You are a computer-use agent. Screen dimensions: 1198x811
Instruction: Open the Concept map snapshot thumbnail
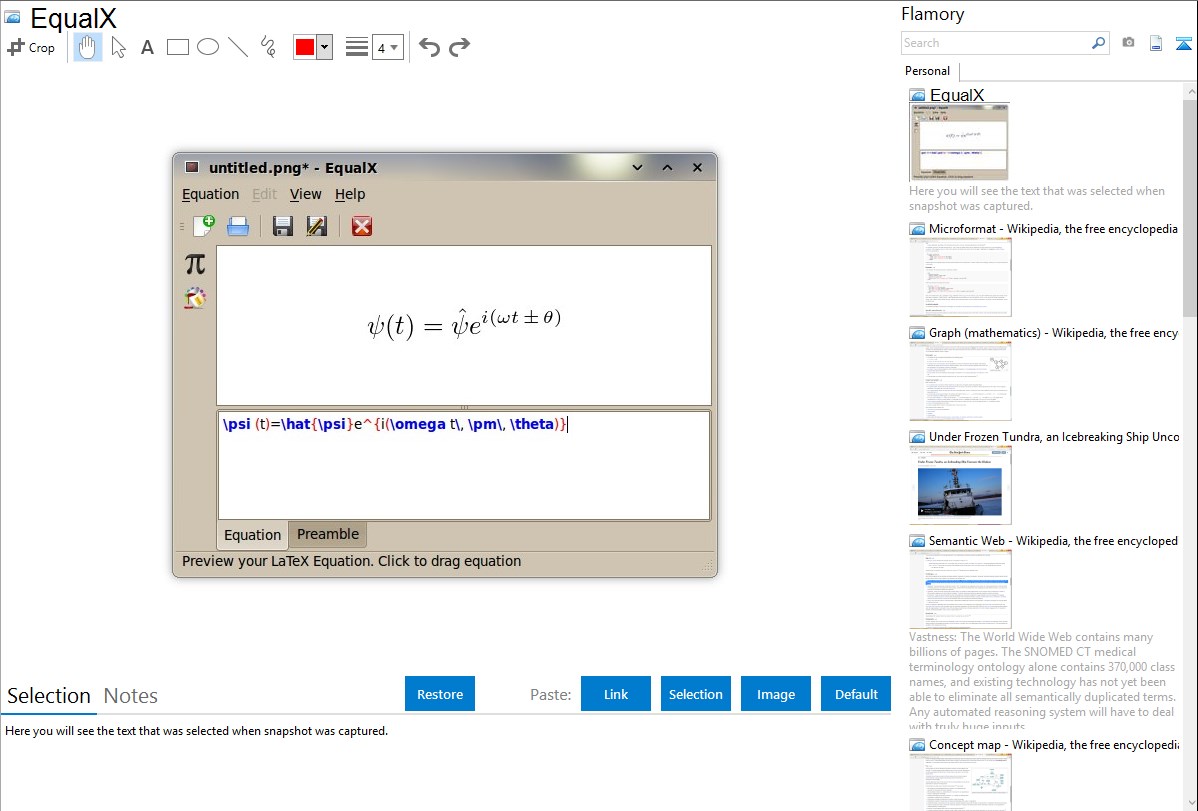point(960,781)
